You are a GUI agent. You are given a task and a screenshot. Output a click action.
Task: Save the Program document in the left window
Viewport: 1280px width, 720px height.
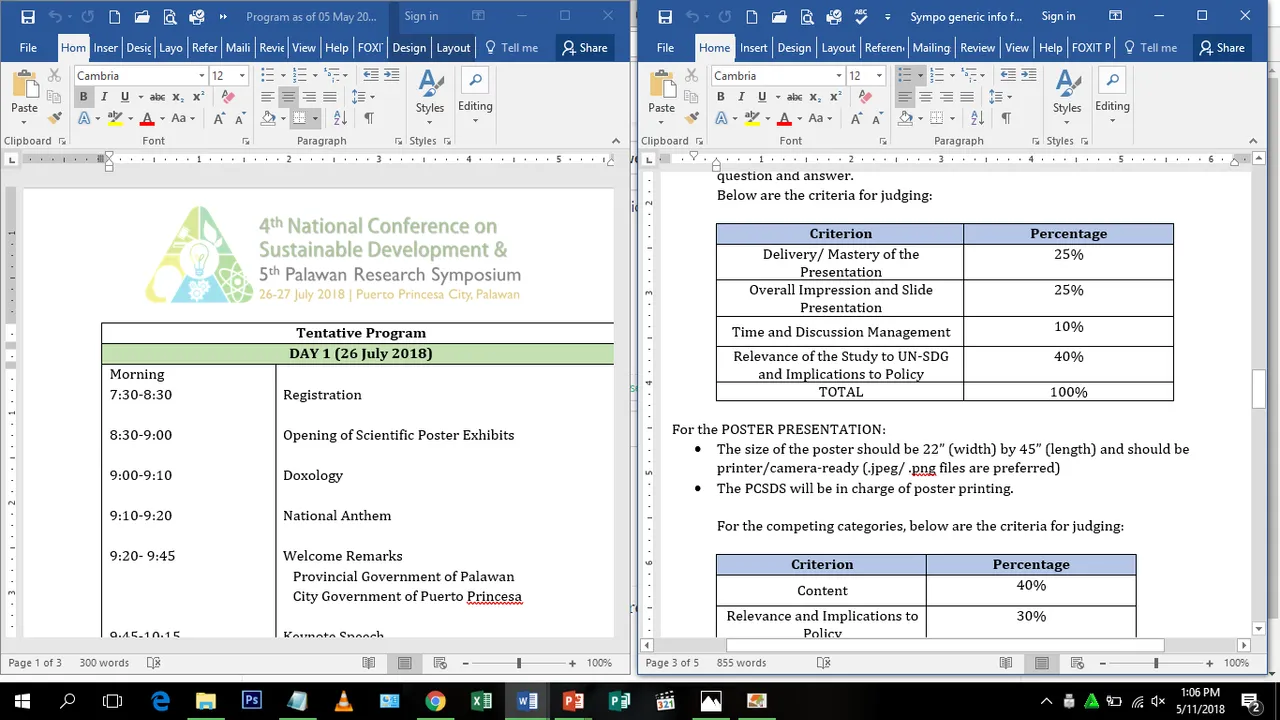coord(27,16)
